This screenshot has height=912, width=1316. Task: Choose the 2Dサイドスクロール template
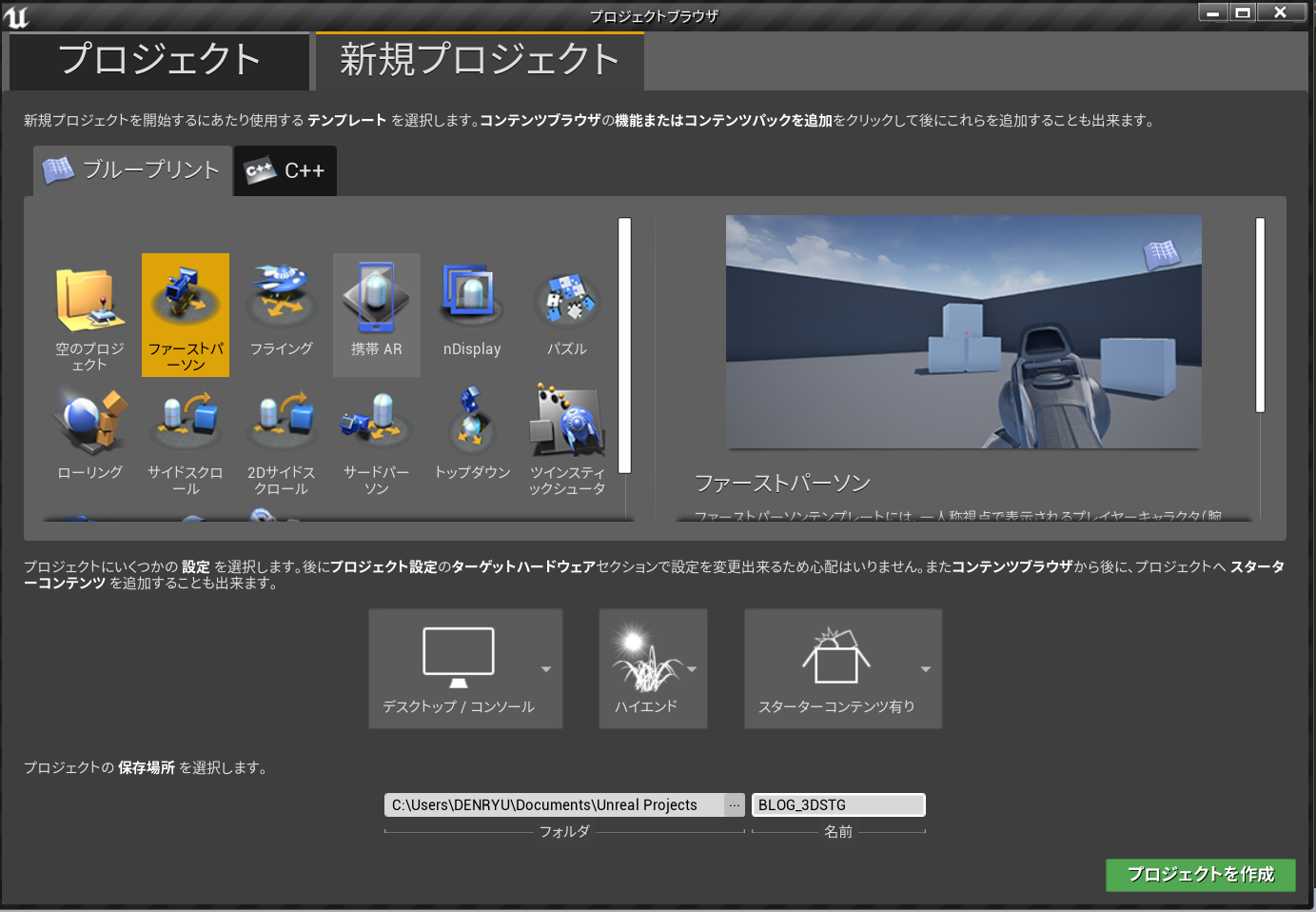pyautogui.click(x=282, y=439)
